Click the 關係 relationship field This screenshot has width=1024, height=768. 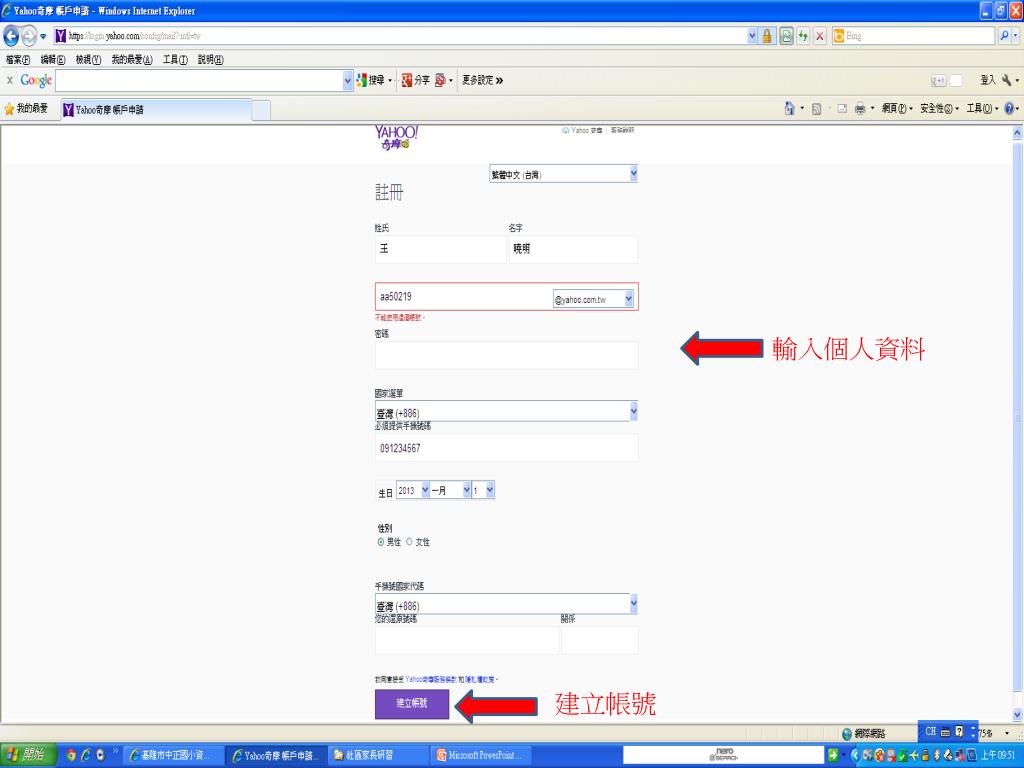[600, 640]
